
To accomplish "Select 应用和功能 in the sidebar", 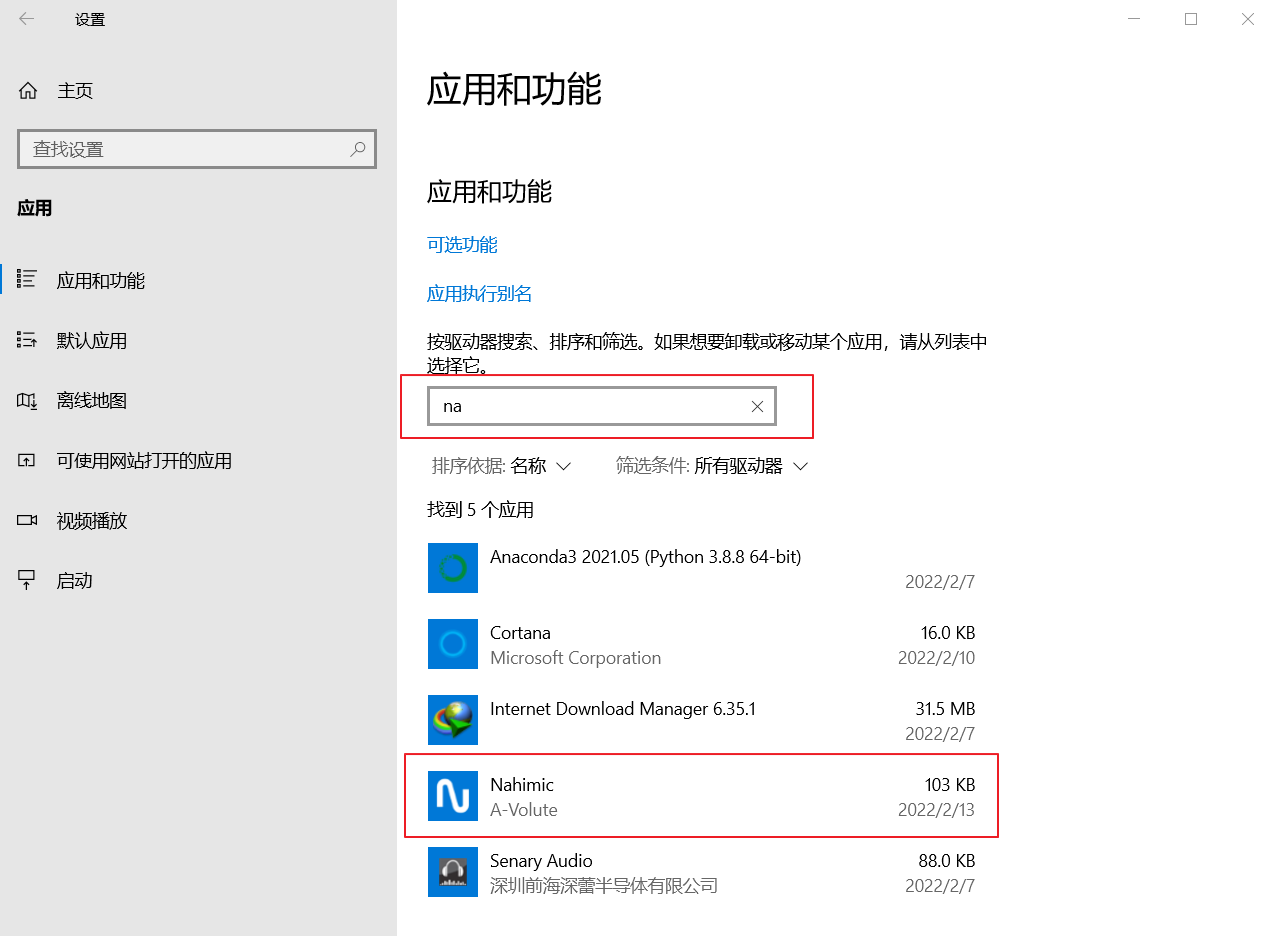I will coord(101,280).
